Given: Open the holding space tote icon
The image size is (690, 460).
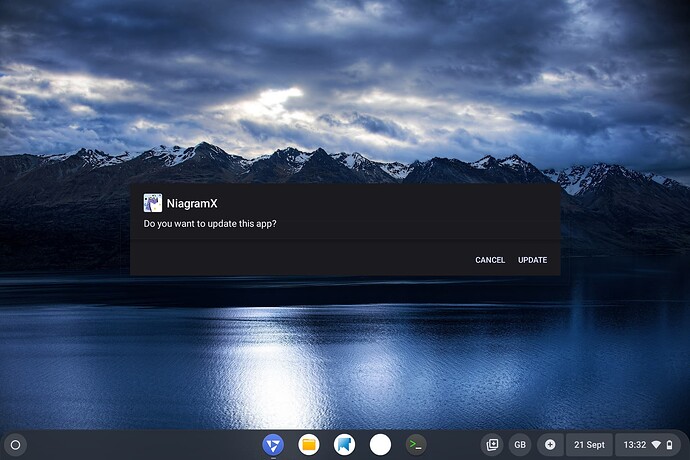Looking at the screenshot, I should pos(492,445).
